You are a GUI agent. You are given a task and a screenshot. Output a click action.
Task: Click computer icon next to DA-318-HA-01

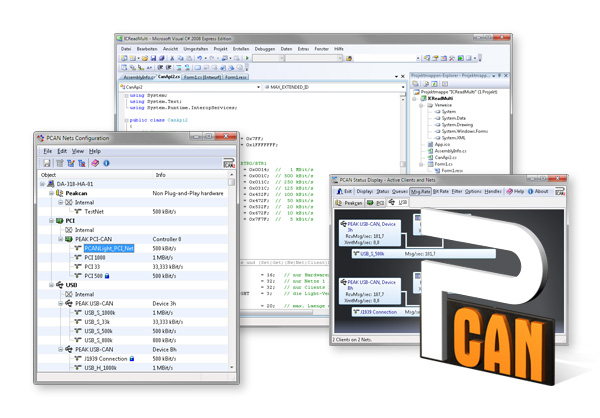(x=51, y=184)
